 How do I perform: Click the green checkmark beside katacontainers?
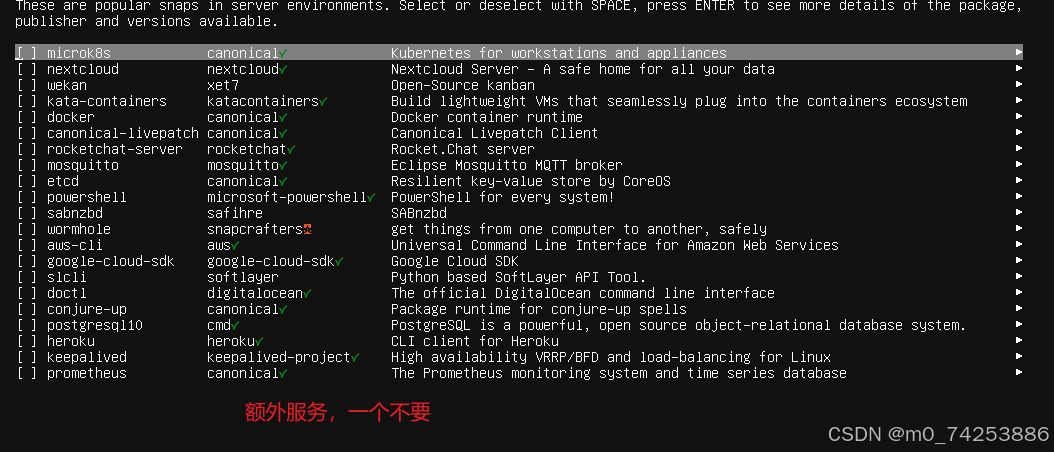323,102
